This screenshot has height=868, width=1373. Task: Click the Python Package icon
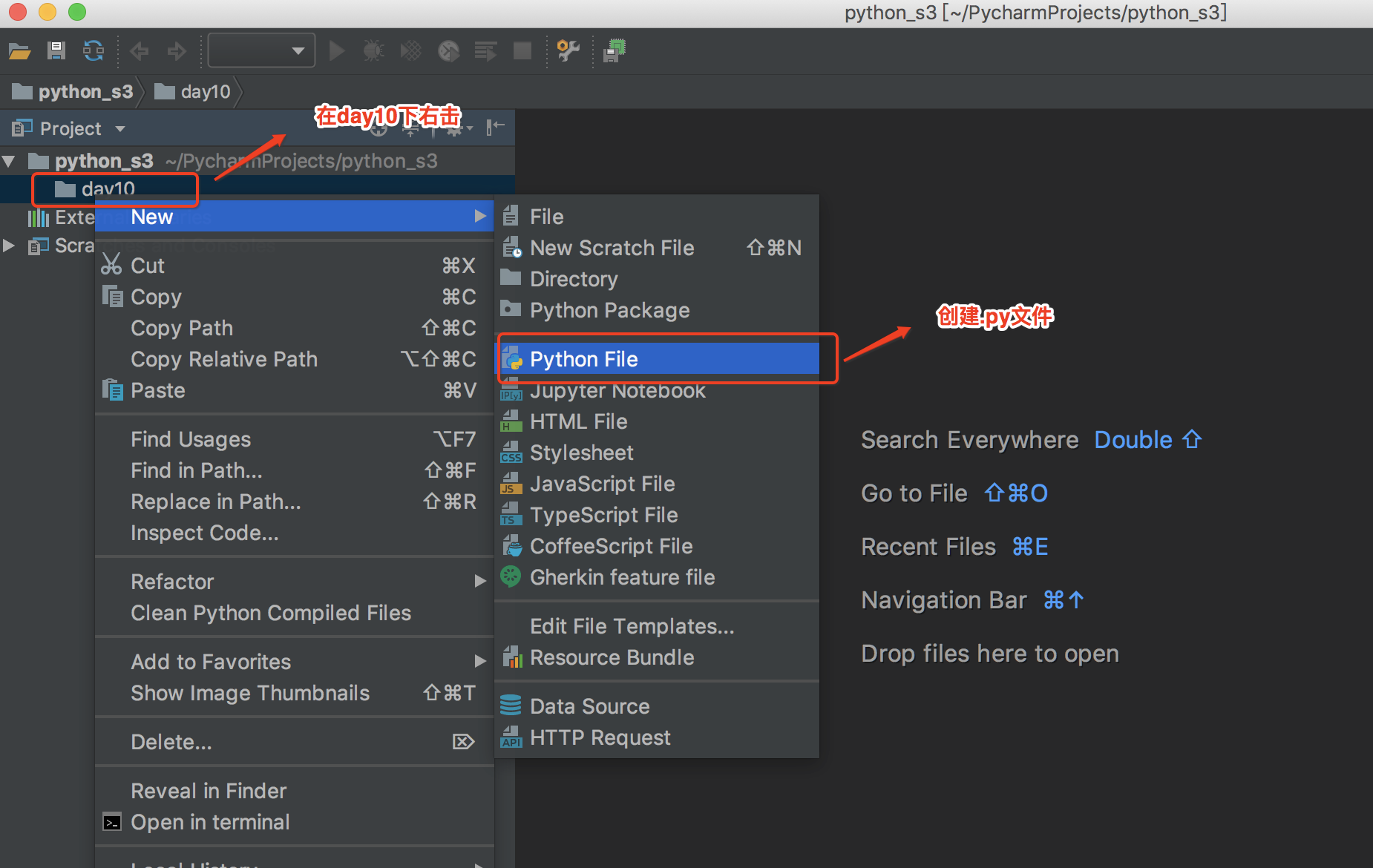click(x=511, y=309)
